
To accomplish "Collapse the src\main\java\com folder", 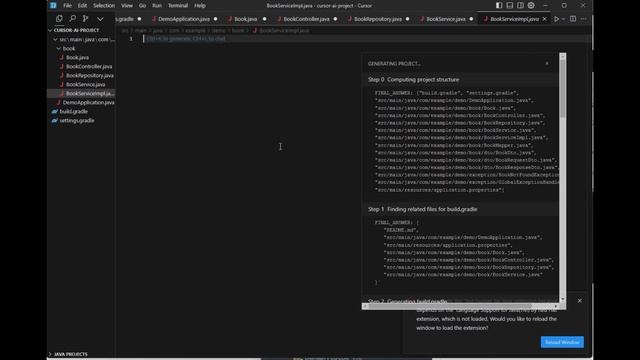I will point(84,40).
